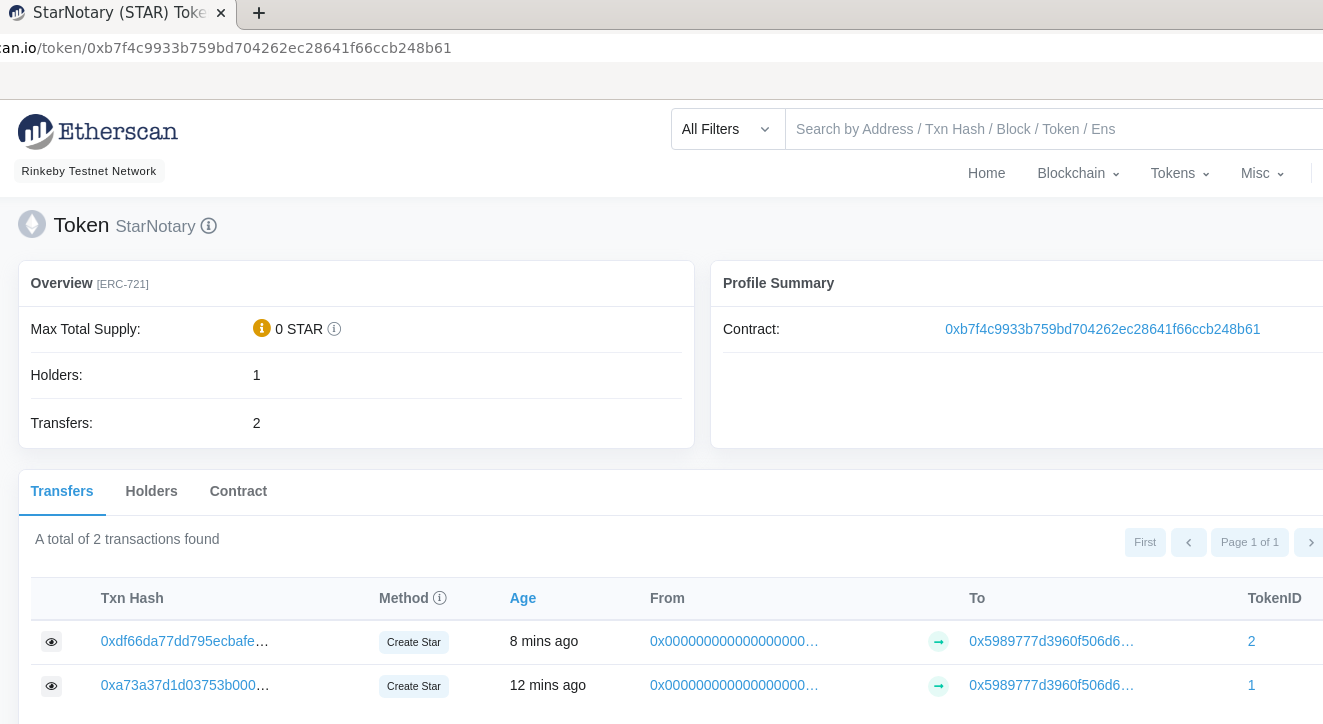Toggle eye preview on second transfer row
Image resolution: width=1323 pixels, height=724 pixels.
click(x=51, y=686)
